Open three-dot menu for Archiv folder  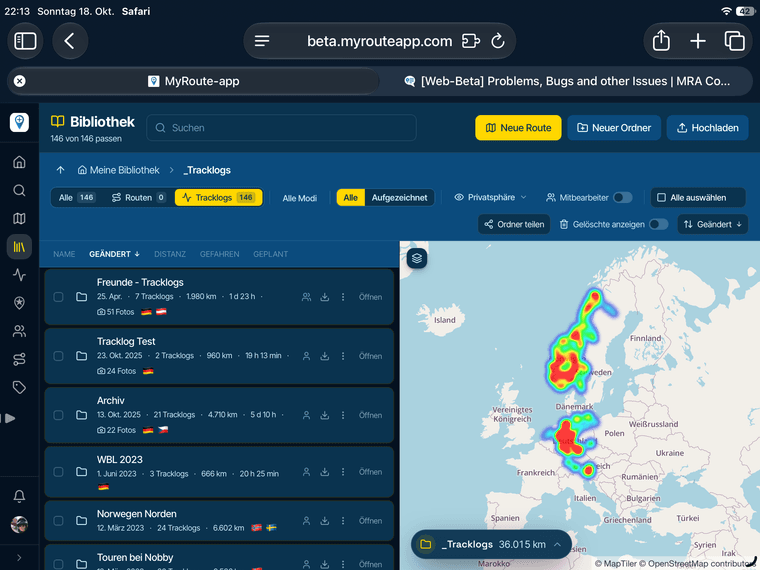click(343, 415)
